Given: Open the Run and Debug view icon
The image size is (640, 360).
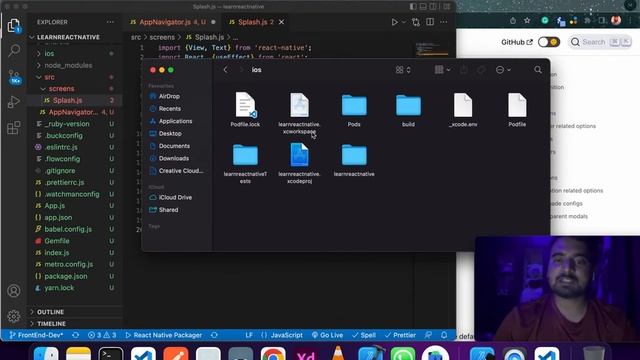Looking at the screenshot, I should coord(14,102).
